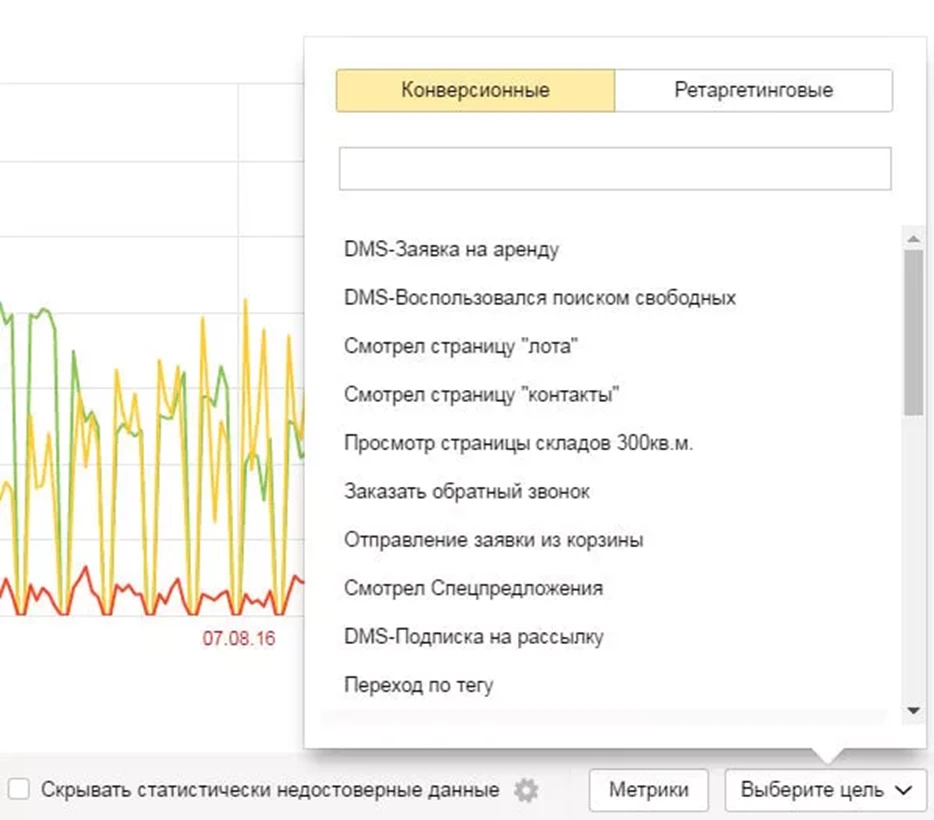Choose Смотрел страницу "лота" goal
Screen dimensions: 934x820
(x=462, y=346)
